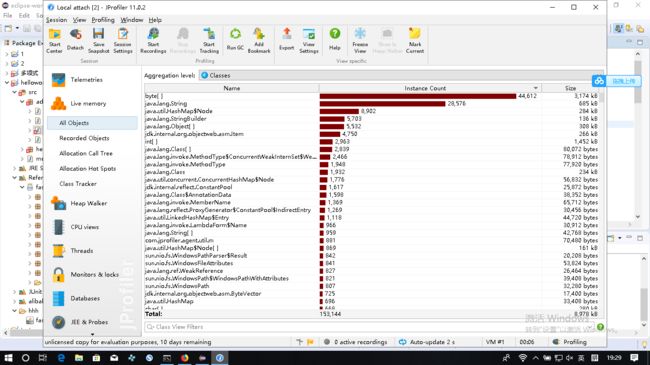Select the All Objects view

(x=92, y=123)
